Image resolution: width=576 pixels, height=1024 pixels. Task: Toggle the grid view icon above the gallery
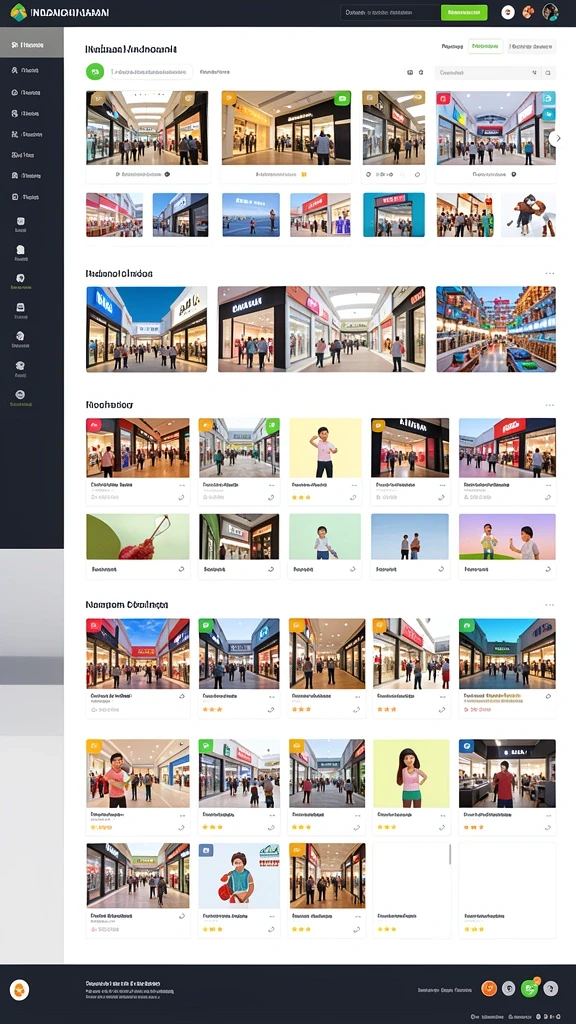pyautogui.click(x=410, y=72)
